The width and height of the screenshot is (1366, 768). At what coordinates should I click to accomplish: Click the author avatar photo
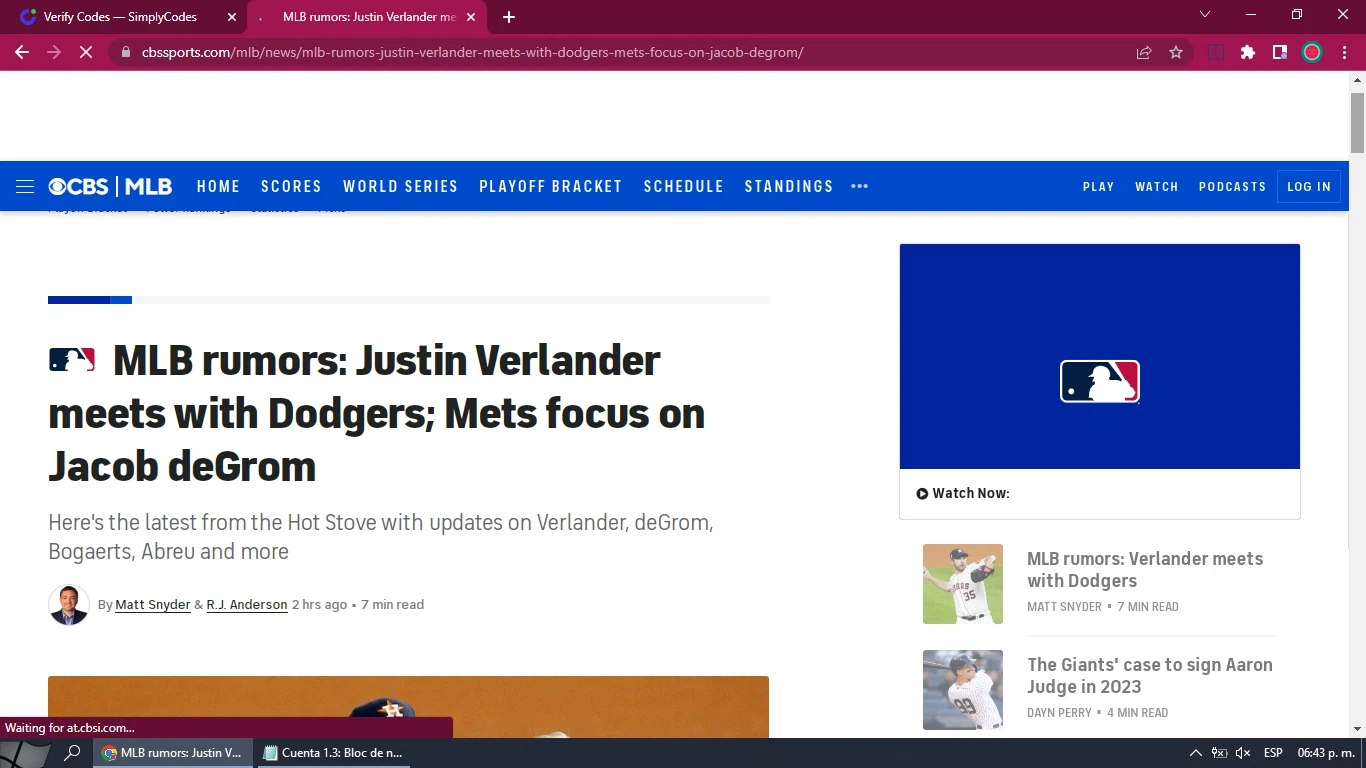click(x=69, y=605)
